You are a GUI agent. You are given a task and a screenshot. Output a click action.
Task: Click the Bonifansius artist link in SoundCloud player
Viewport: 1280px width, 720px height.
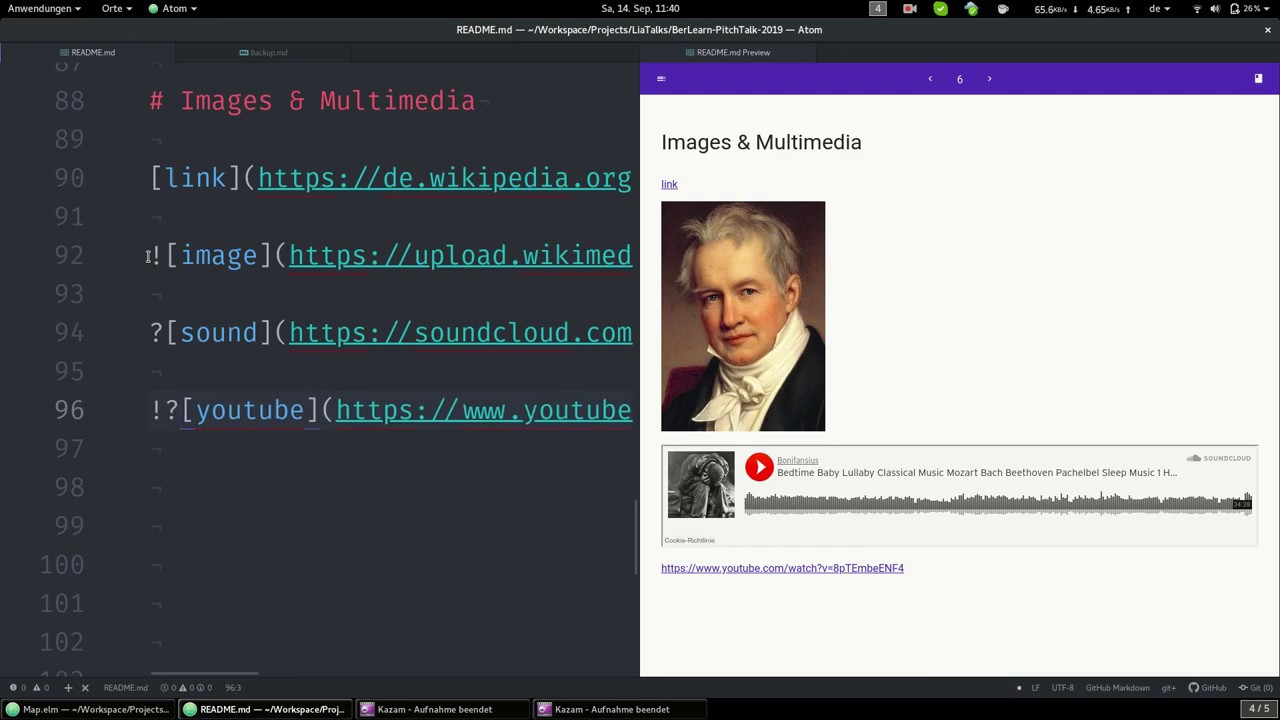[x=797, y=460]
